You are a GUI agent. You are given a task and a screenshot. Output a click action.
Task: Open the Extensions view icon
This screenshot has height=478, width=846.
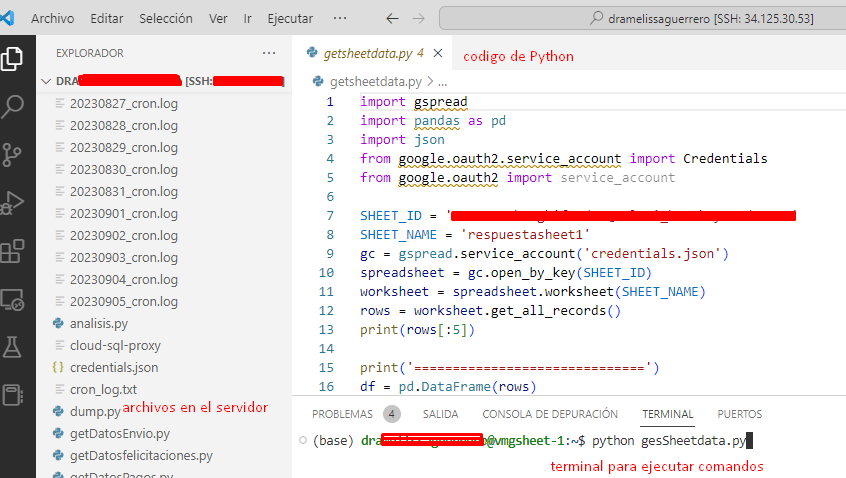click(13, 251)
